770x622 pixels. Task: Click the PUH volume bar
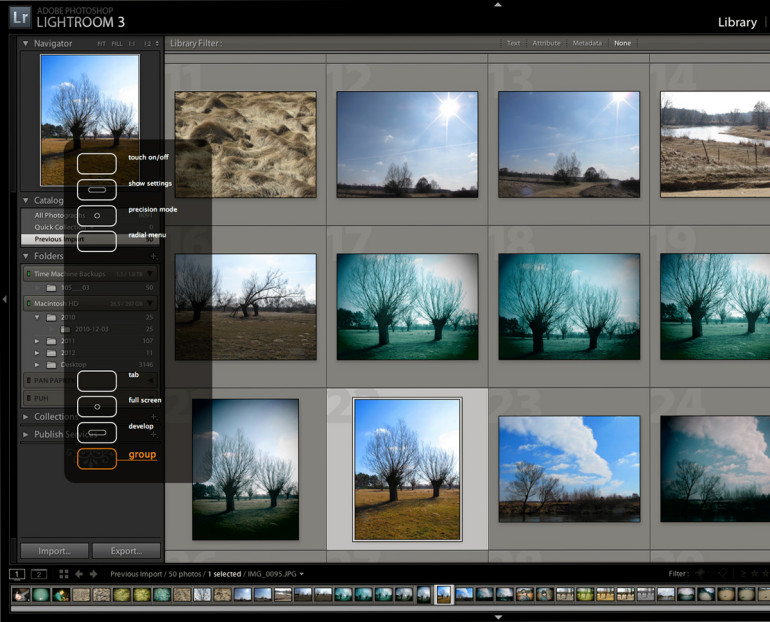point(90,398)
